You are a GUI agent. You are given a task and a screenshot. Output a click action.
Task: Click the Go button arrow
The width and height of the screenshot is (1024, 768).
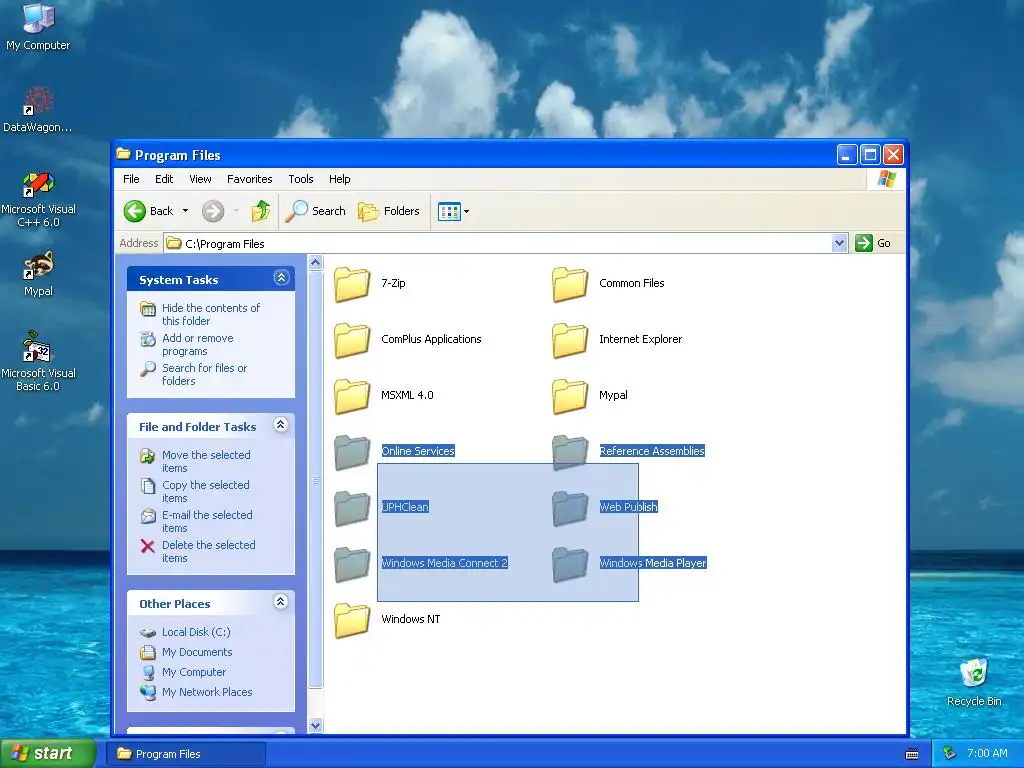point(864,243)
